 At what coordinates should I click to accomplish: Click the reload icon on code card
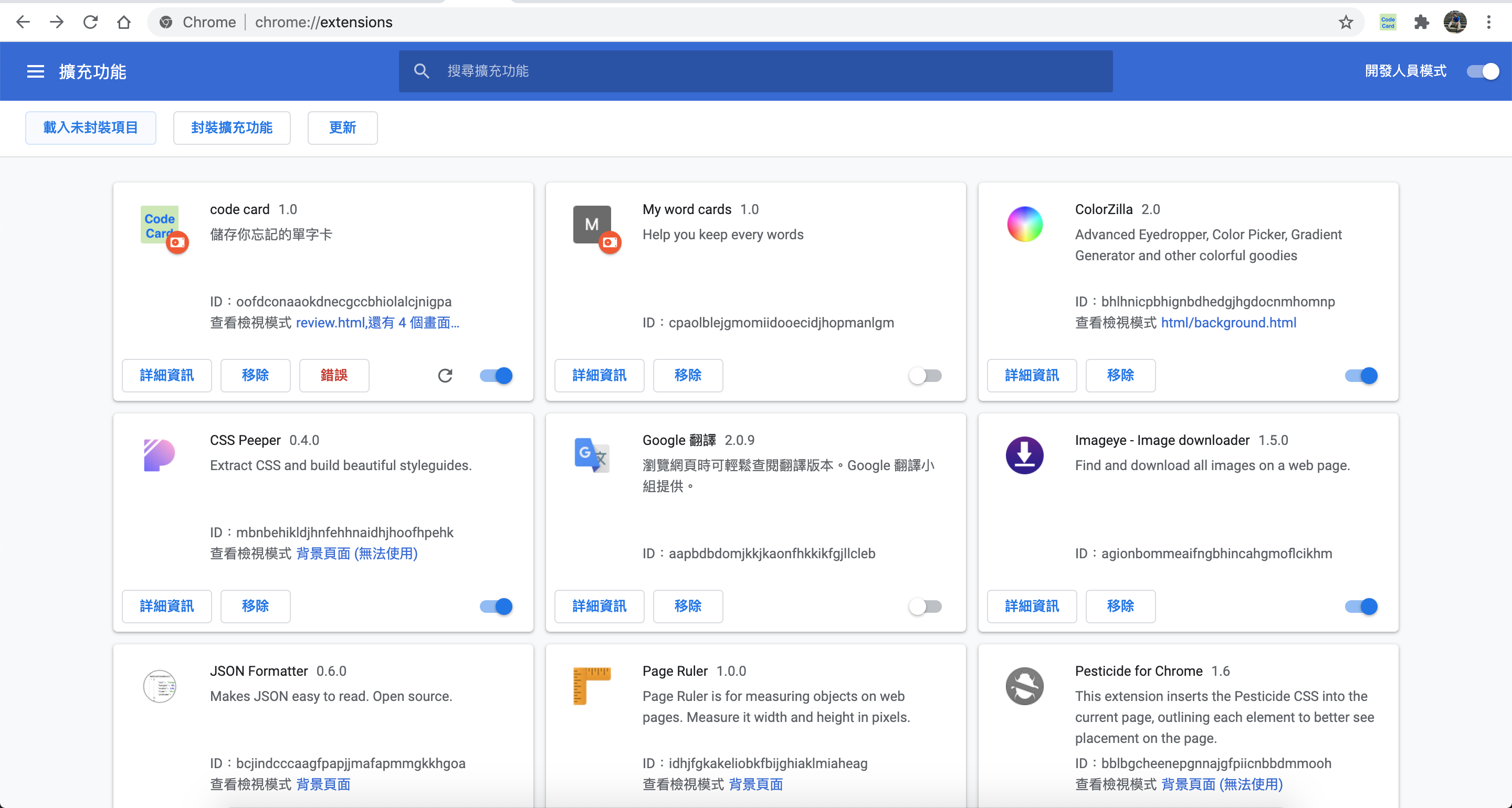[x=445, y=376]
